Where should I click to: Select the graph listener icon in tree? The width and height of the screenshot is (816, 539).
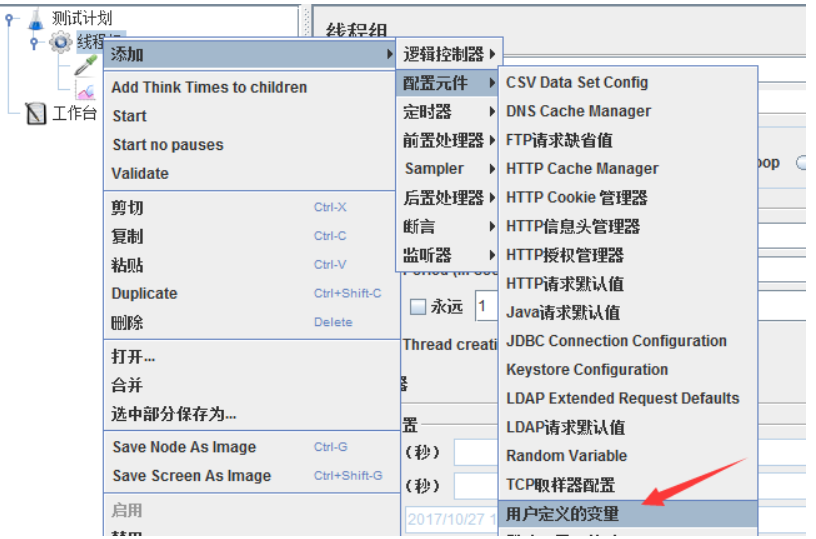point(86,90)
